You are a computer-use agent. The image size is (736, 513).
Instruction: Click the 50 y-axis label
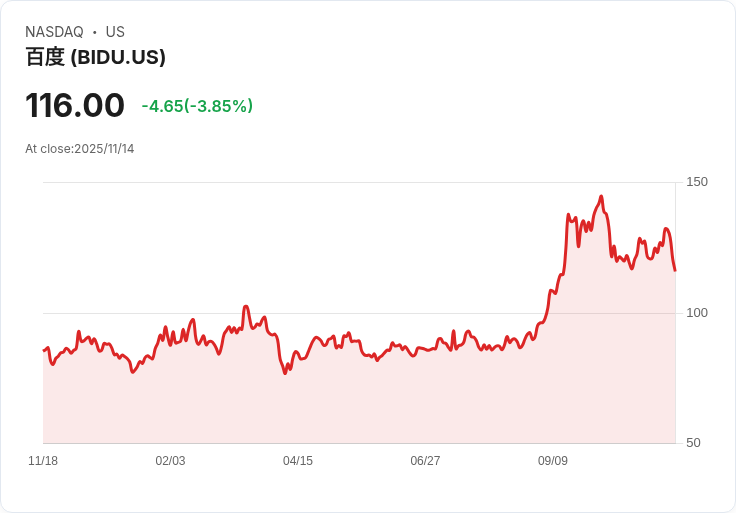[692, 443]
